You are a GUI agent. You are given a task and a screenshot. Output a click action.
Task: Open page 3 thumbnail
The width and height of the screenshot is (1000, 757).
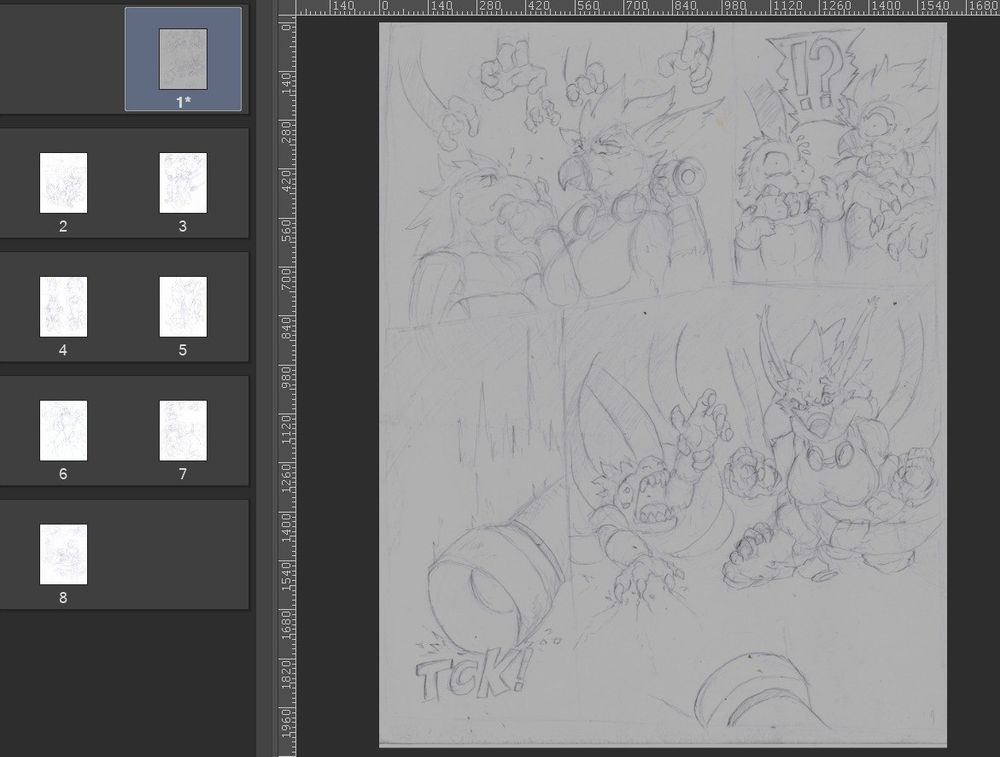[183, 183]
